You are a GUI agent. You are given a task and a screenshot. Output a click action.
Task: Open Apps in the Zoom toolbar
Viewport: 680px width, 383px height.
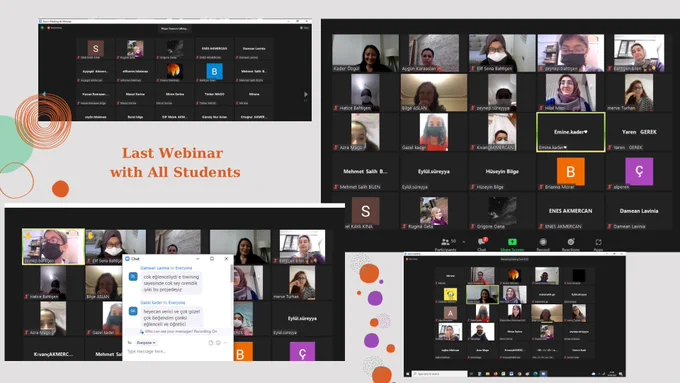pyautogui.click(x=598, y=245)
